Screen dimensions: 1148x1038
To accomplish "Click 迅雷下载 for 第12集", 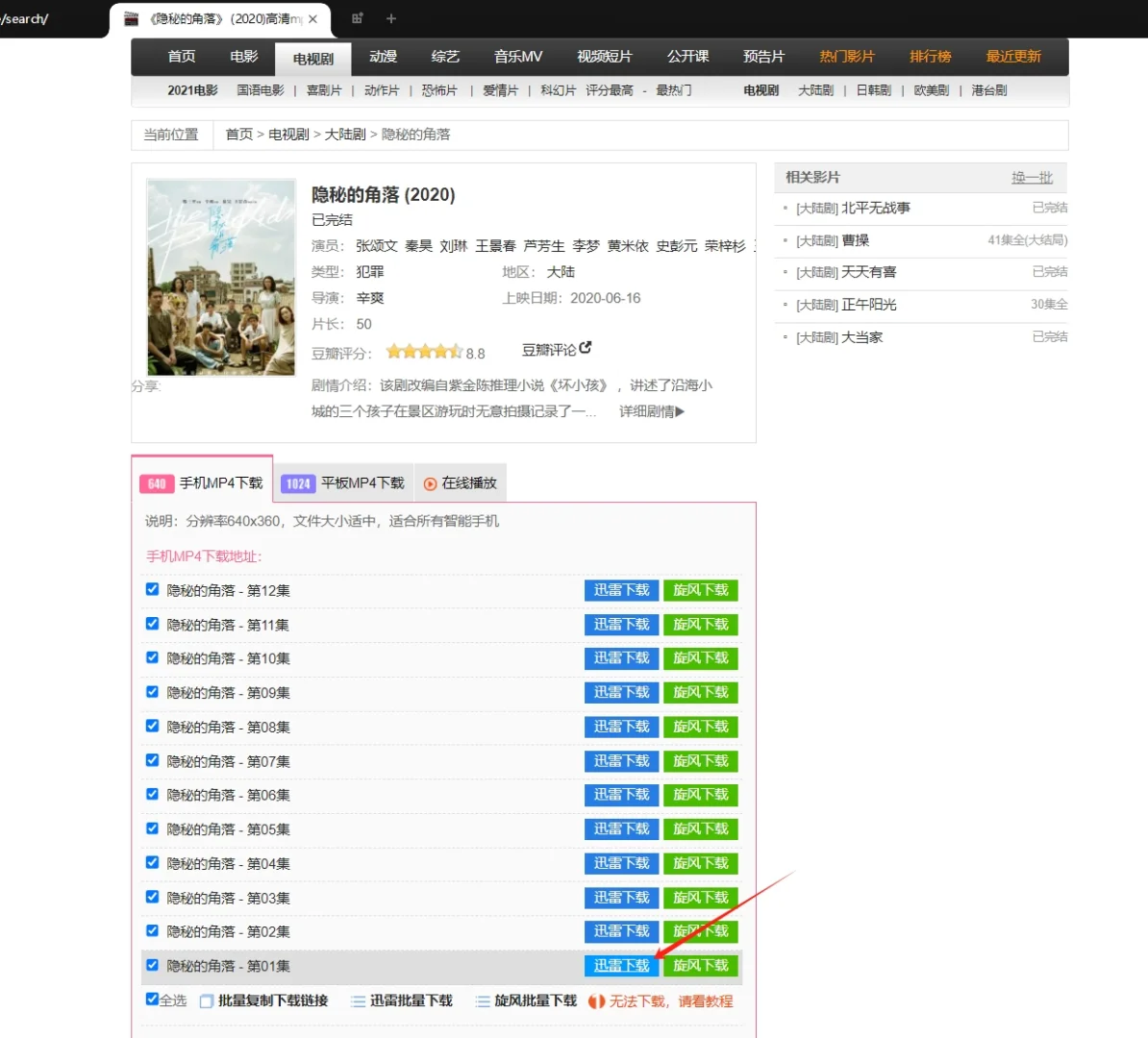I will tap(621, 590).
